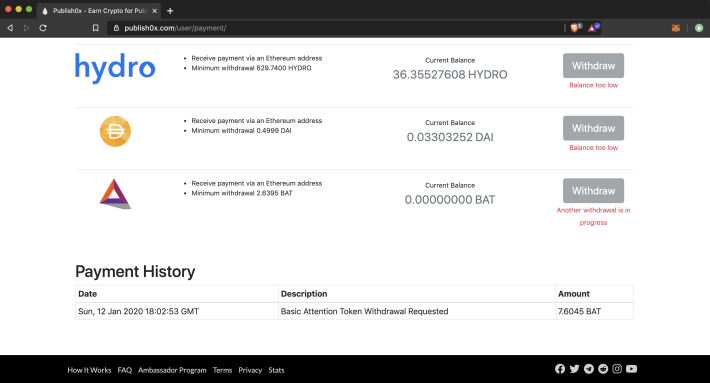The width and height of the screenshot is (710, 383).
Task: Open a new browser tab
Action: 170,10
